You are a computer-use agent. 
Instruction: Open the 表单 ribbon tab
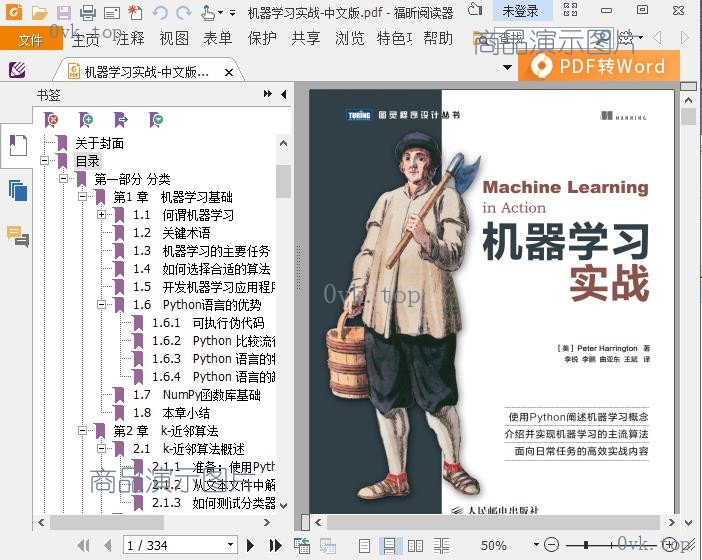coord(218,38)
